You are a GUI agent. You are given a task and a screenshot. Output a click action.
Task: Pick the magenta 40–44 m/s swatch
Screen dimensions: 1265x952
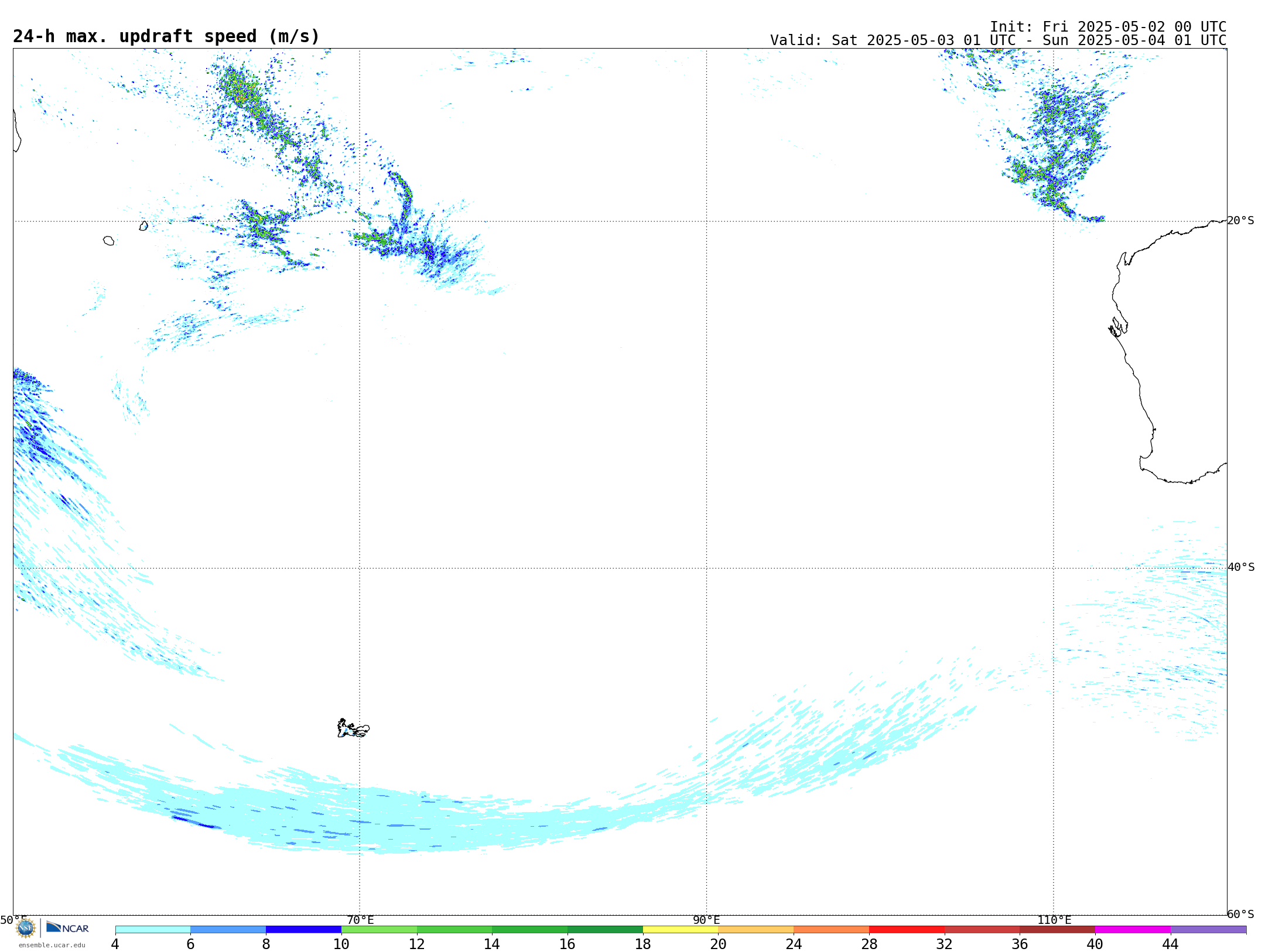1133,930
